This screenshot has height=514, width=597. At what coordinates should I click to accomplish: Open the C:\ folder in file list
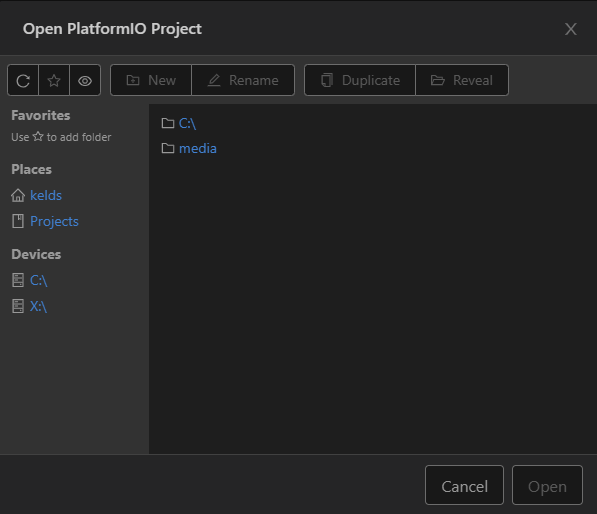coord(187,123)
